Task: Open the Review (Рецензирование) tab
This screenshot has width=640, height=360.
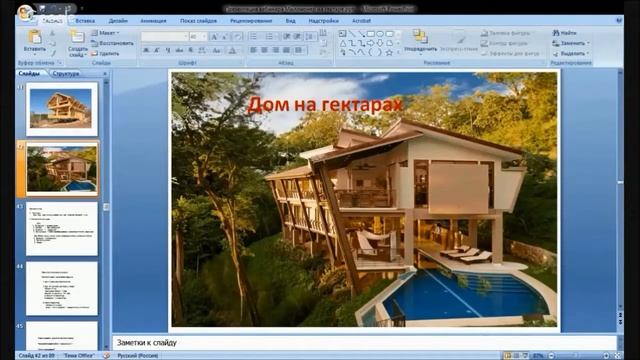Action: point(251,20)
